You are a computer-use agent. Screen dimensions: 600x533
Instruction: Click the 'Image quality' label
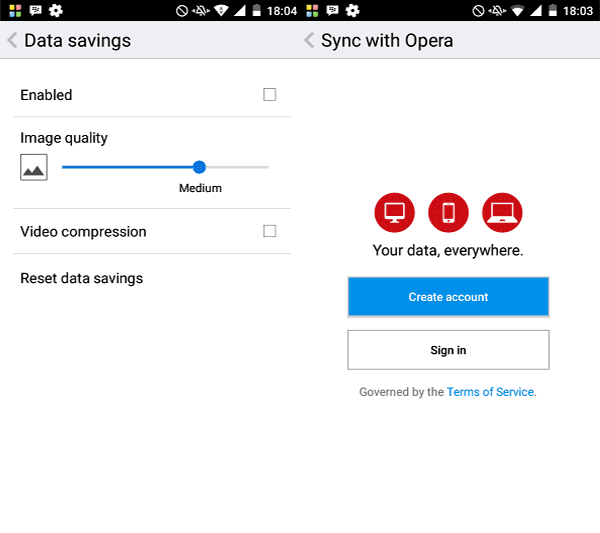[64, 138]
